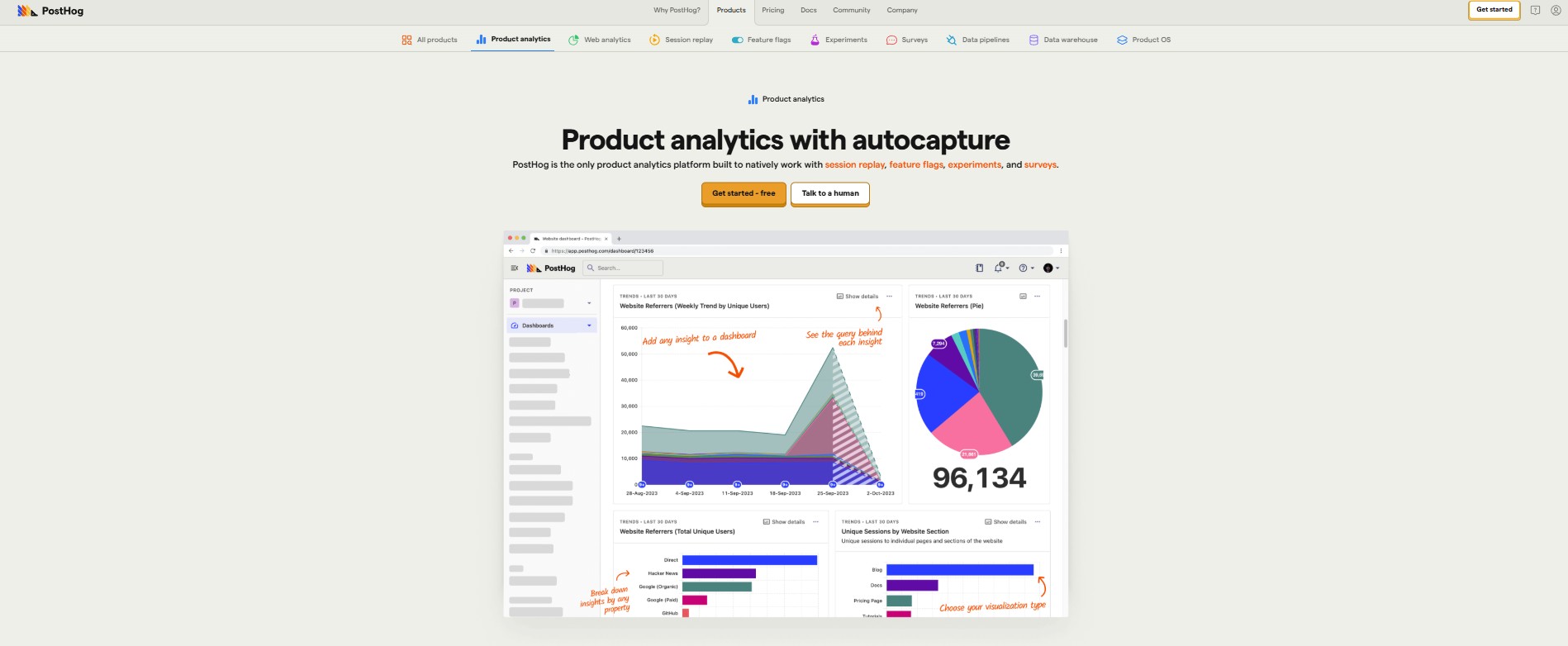Click the browser back arrow in preview
1568x646 pixels.
511,250
